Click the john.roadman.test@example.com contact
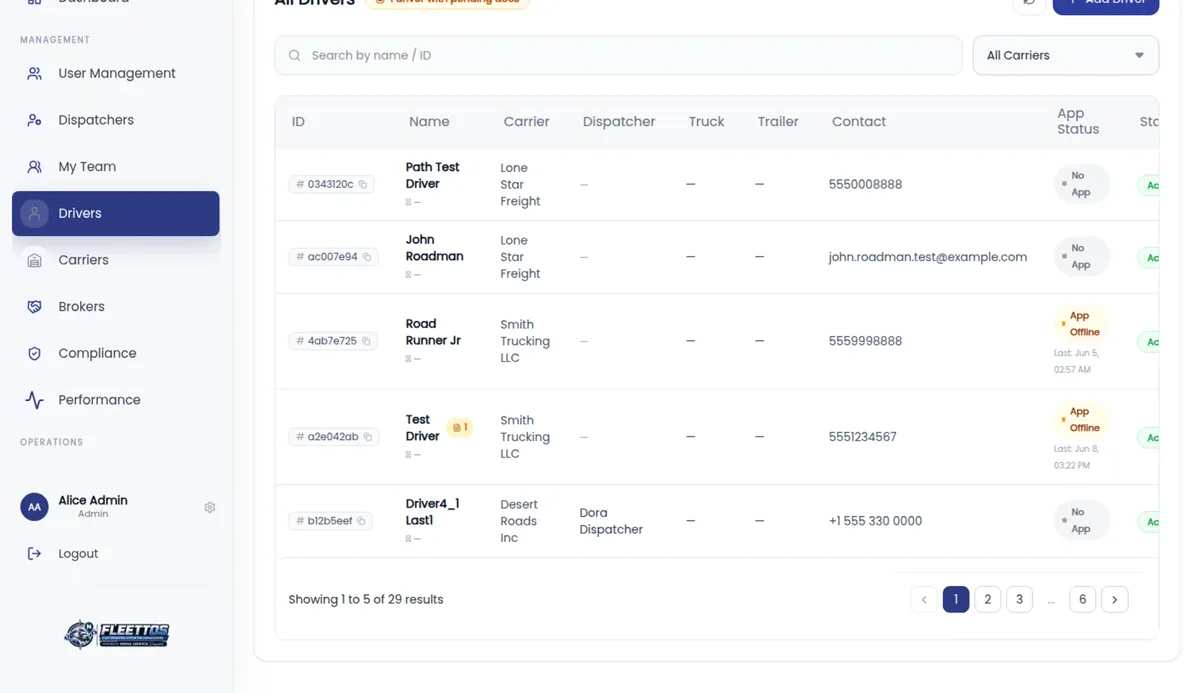 (927, 257)
